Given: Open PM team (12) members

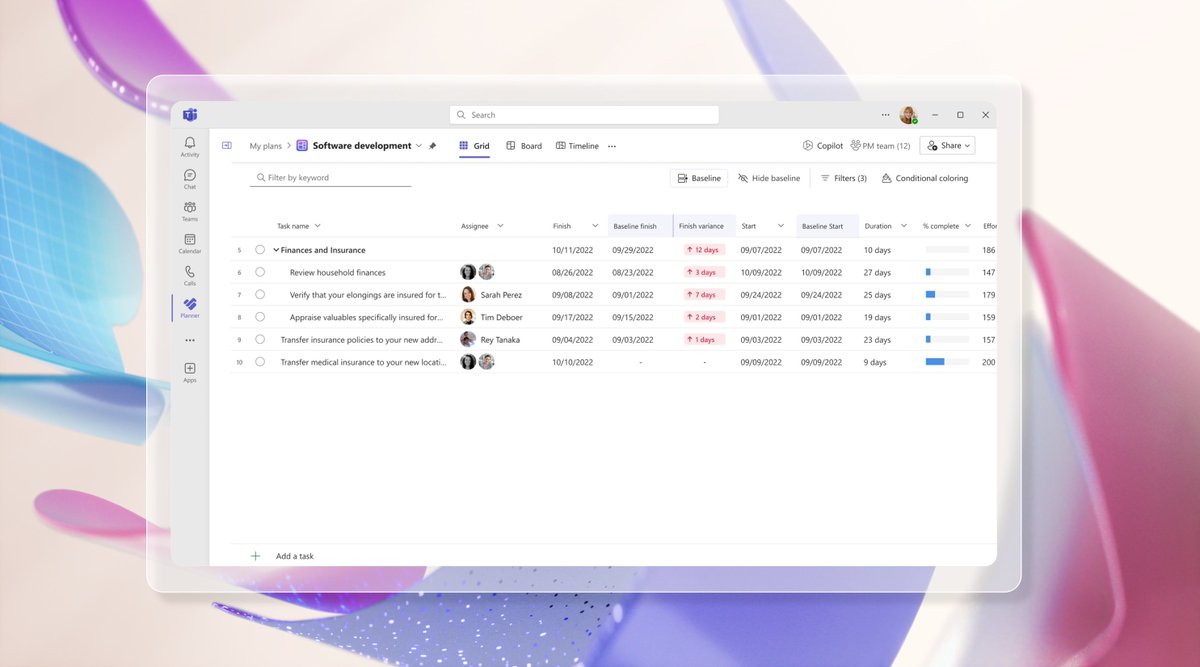Looking at the screenshot, I should pos(880,146).
